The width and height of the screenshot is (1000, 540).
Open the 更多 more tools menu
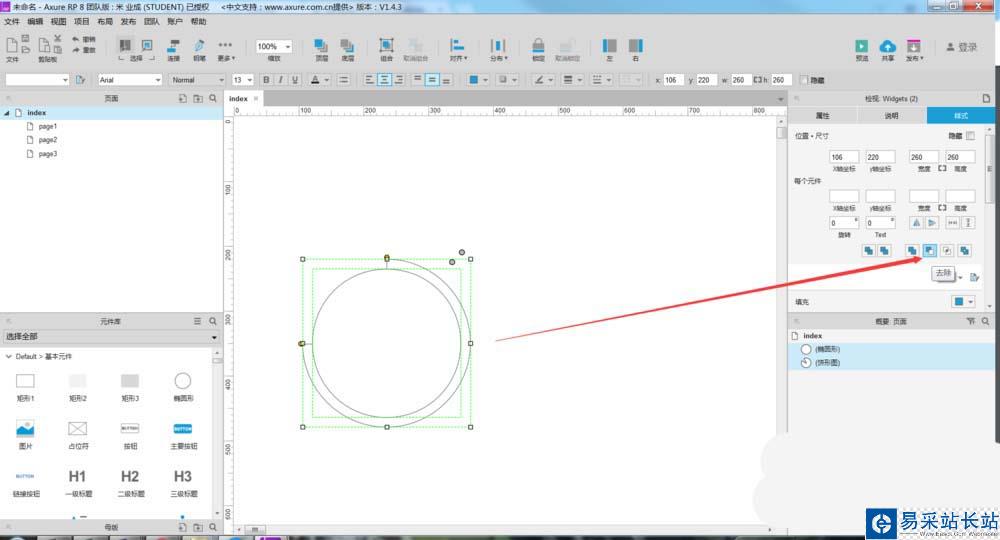[x=226, y=49]
